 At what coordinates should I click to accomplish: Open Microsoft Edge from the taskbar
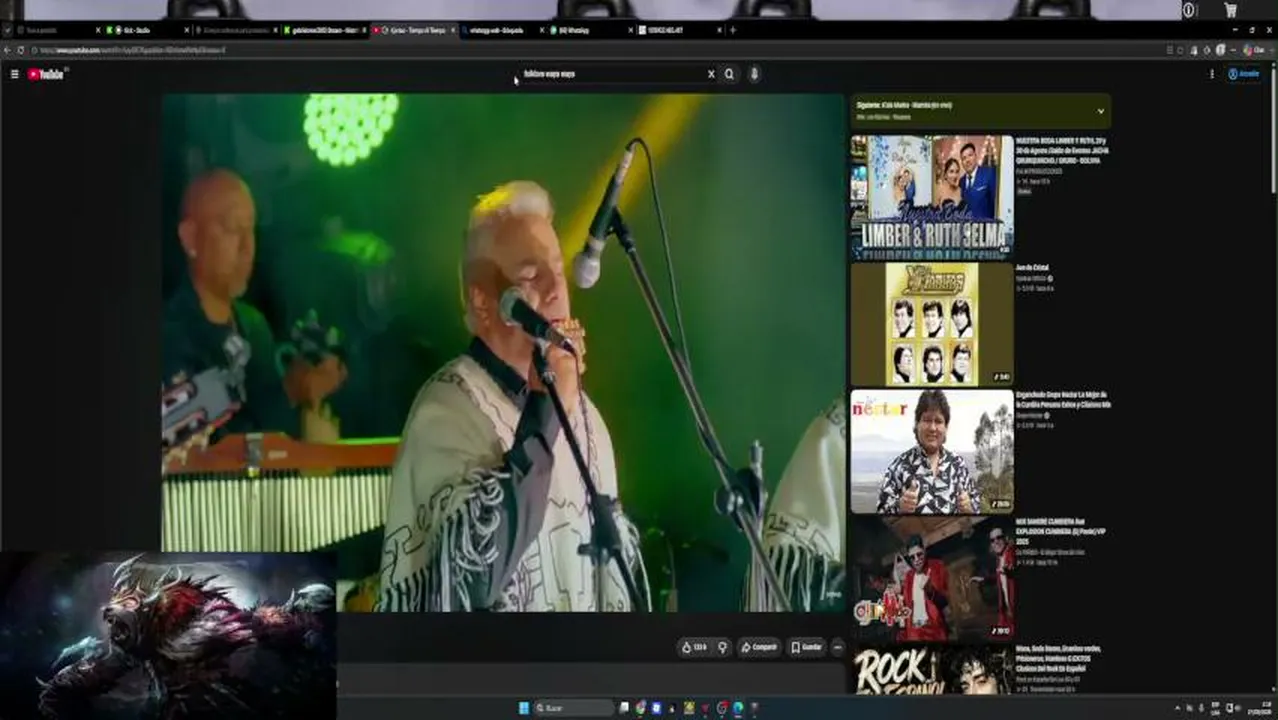tap(738, 708)
